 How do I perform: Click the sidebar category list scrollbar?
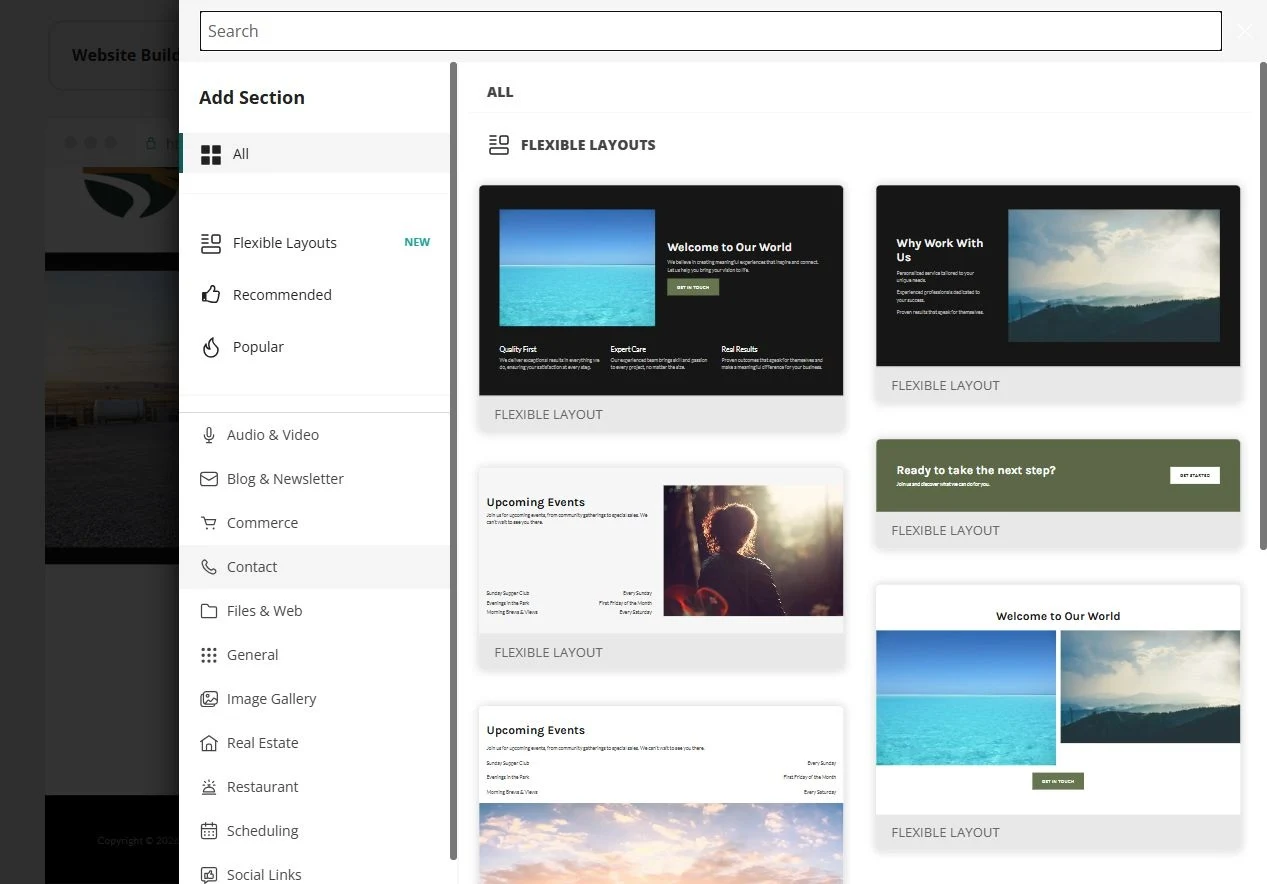(x=454, y=460)
